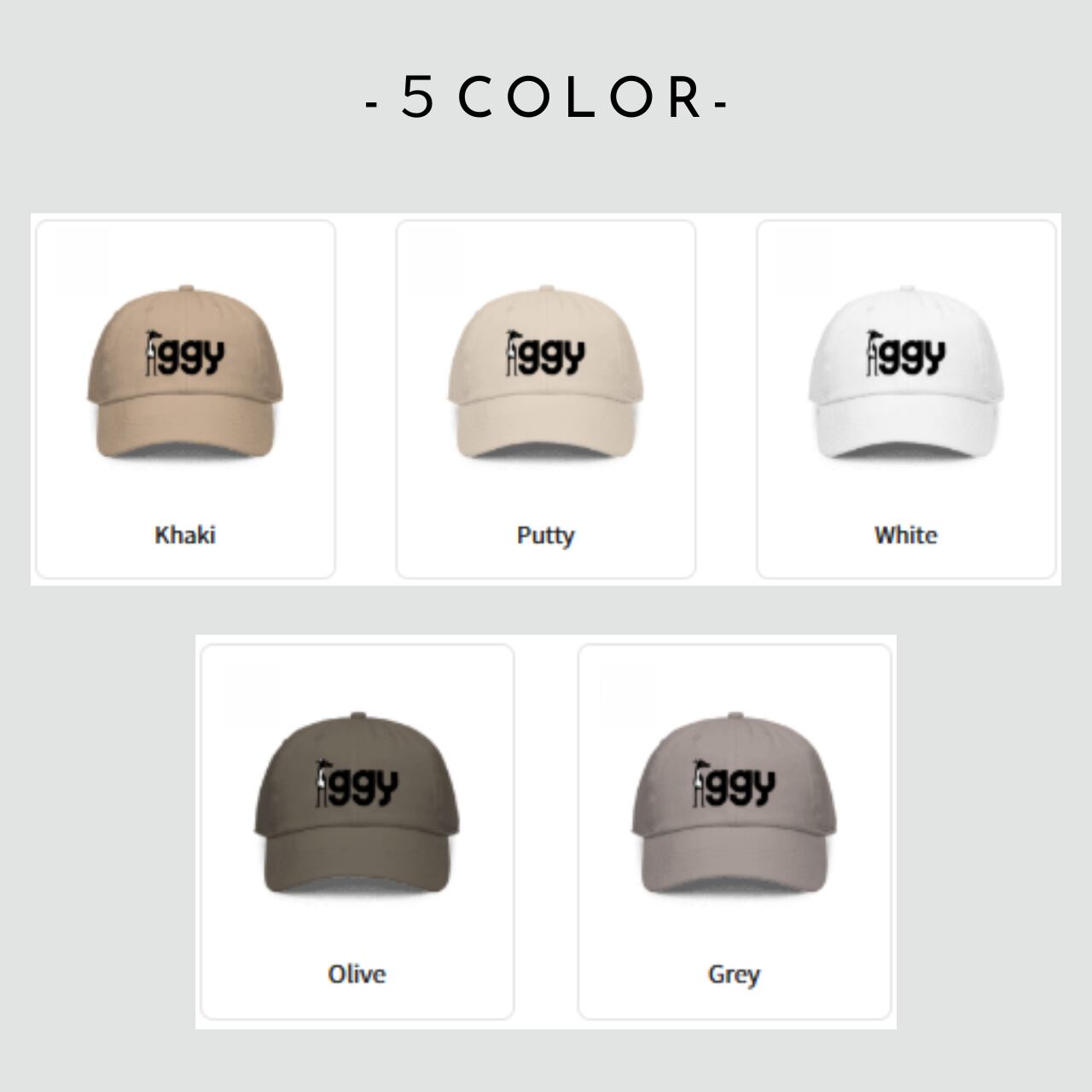Select the Olive cap thumbnail

(x=357, y=803)
